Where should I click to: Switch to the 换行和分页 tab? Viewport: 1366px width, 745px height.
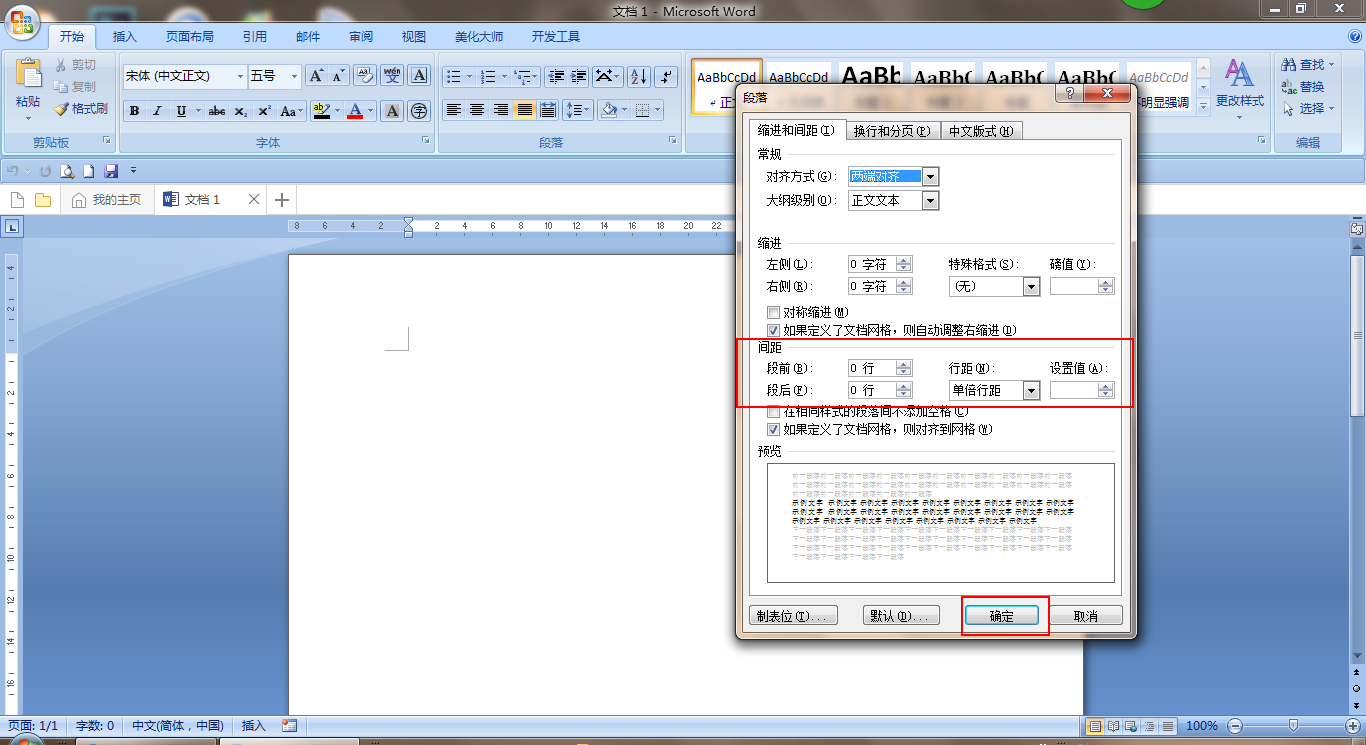[x=892, y=131]
